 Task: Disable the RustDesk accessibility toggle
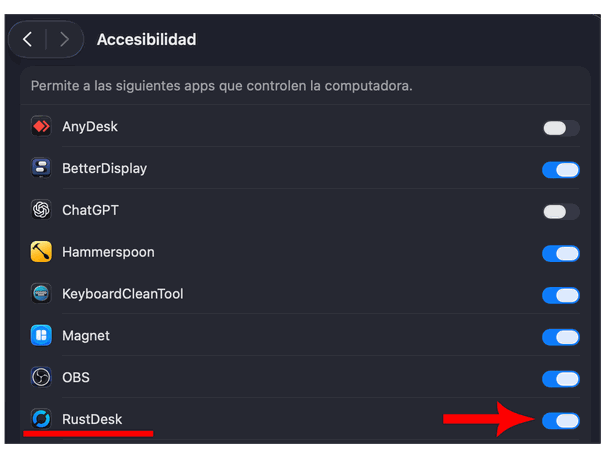click(561, 420)
